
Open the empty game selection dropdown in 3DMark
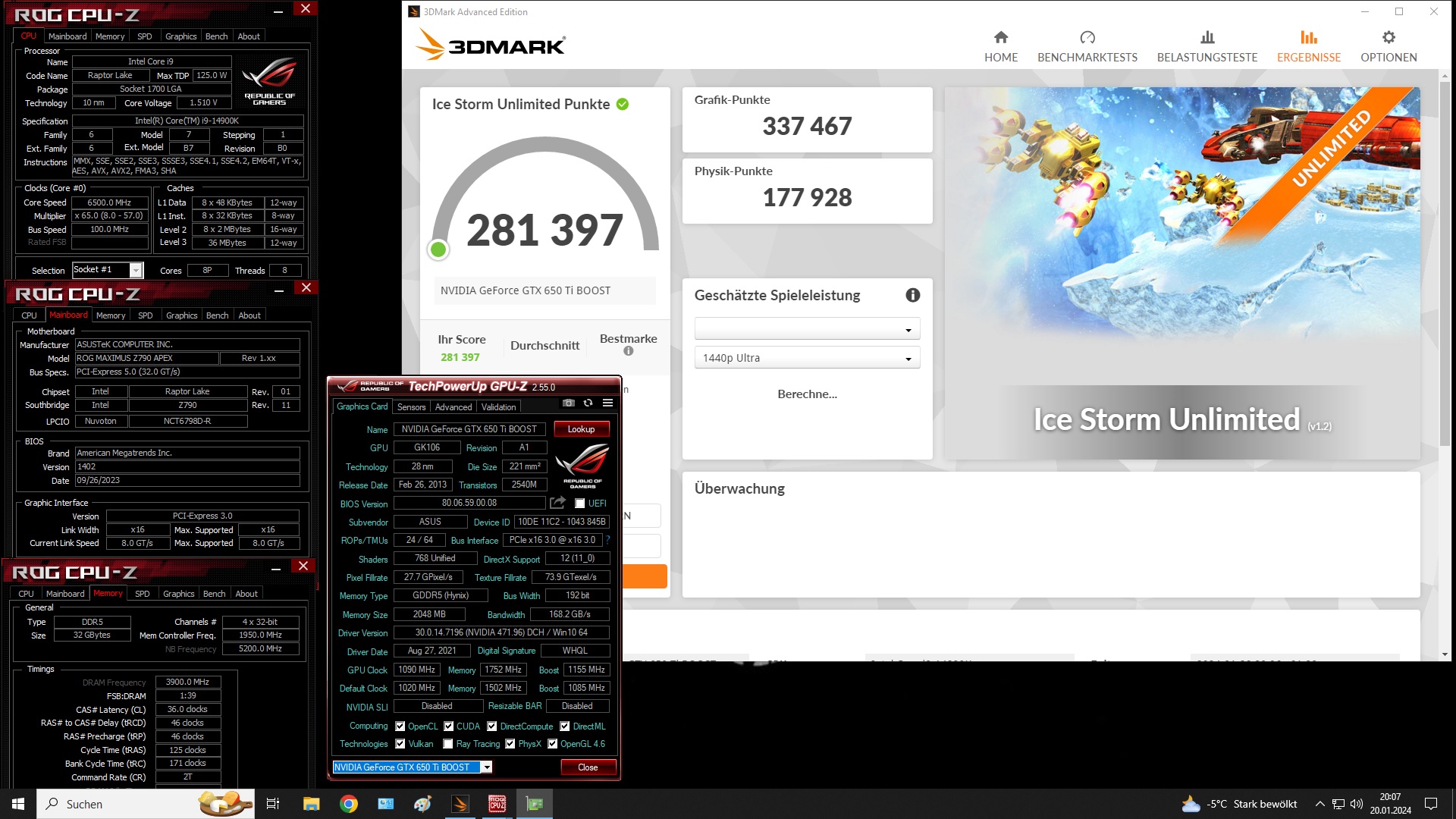click(x=807, y=329)
